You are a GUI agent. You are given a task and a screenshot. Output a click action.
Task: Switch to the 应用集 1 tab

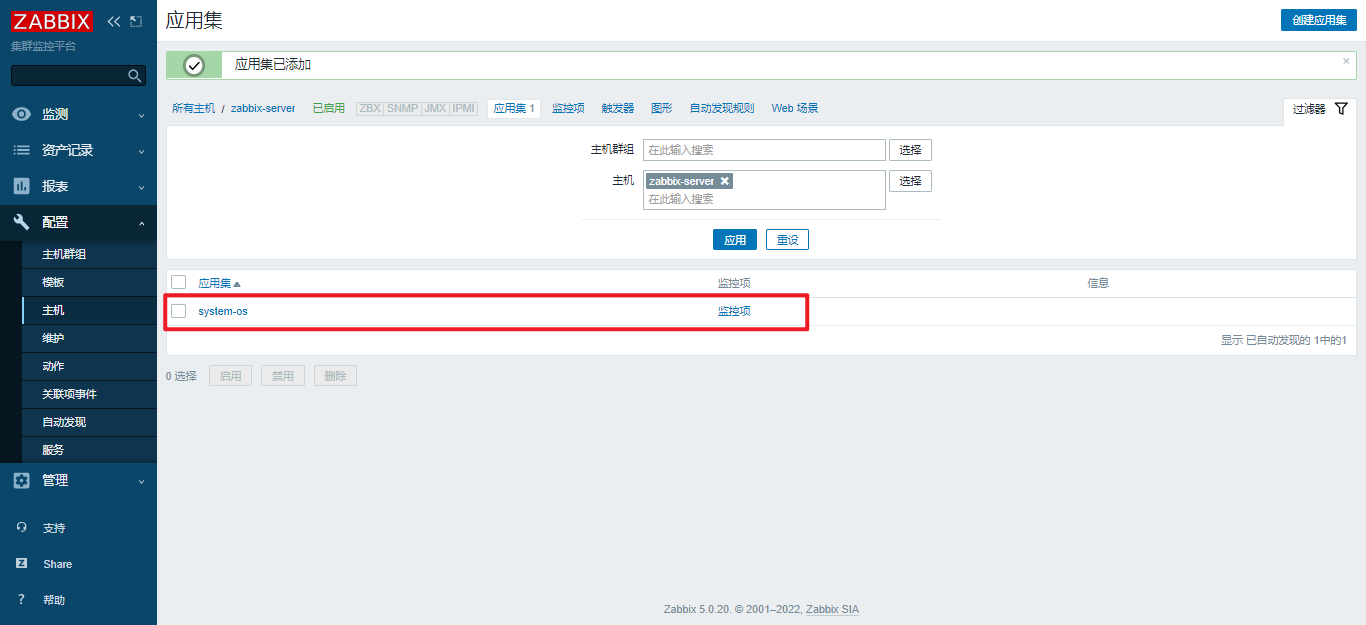coord(514,108)
